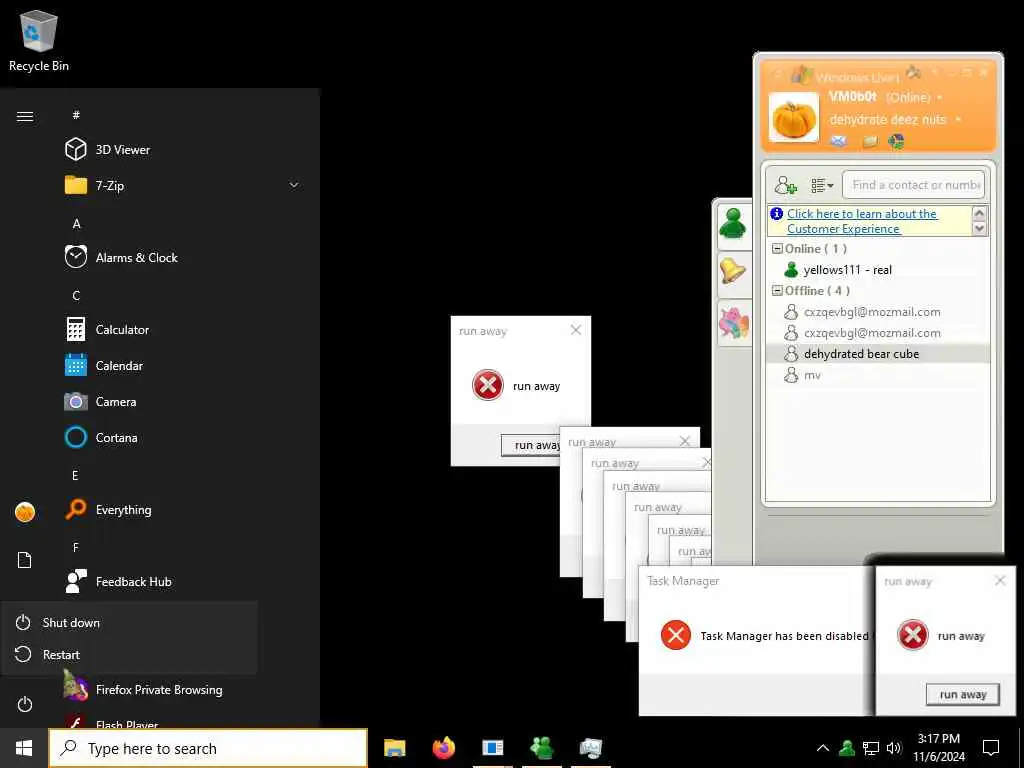This screenshot has height=768, width=1024.
Task: Click the letter F section header
Action: coord(76,547)
